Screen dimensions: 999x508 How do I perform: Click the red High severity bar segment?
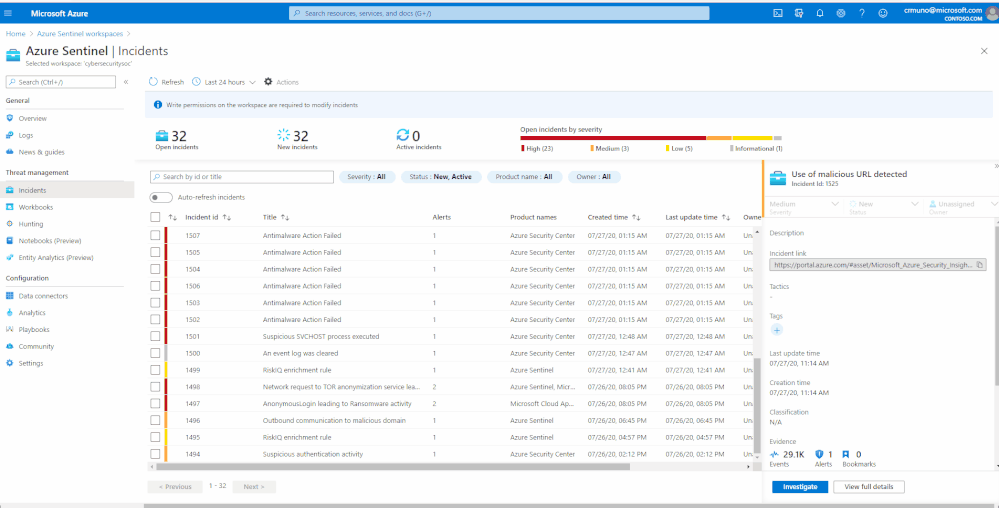(613, 138)
